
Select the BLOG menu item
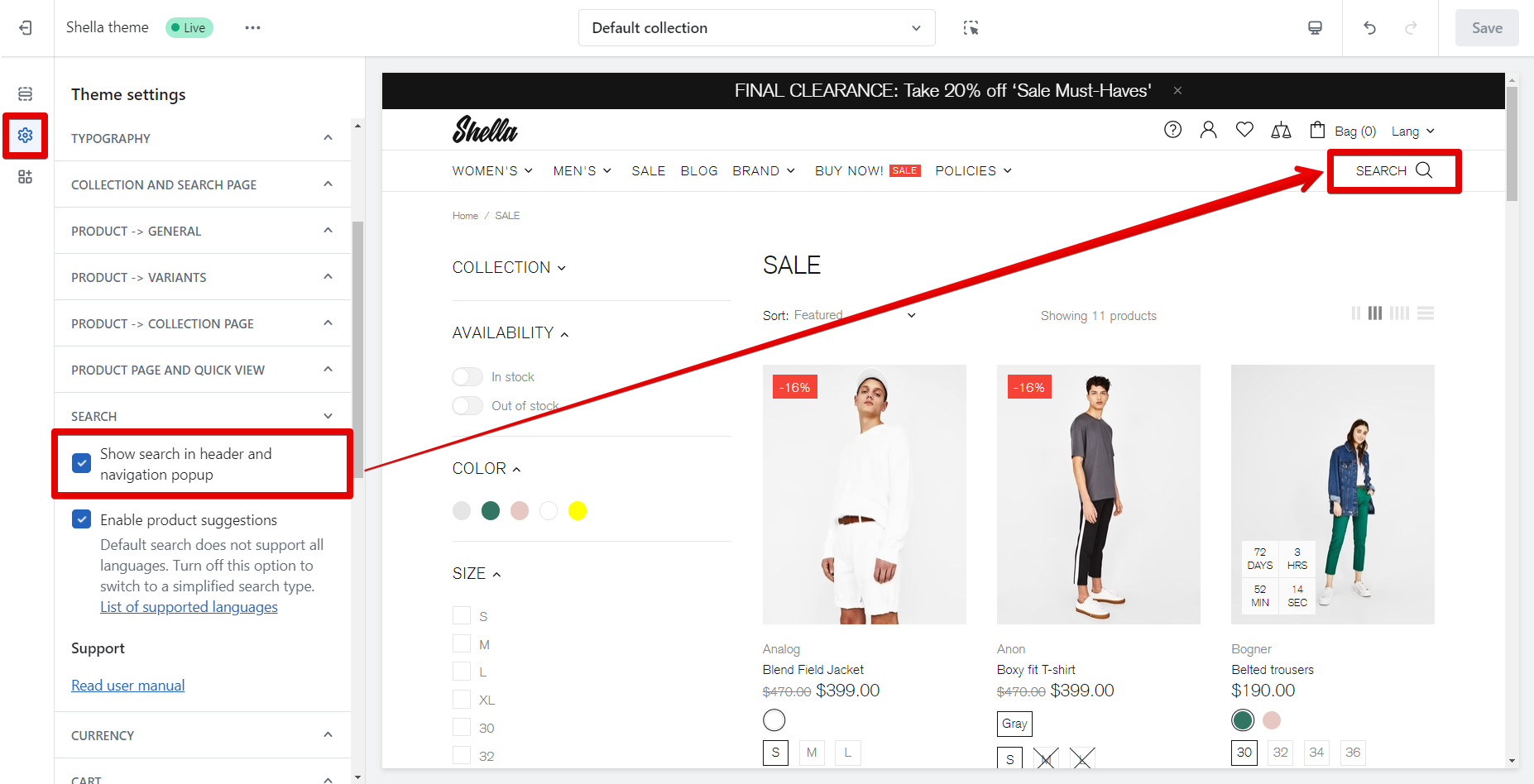tap(699, 171)
